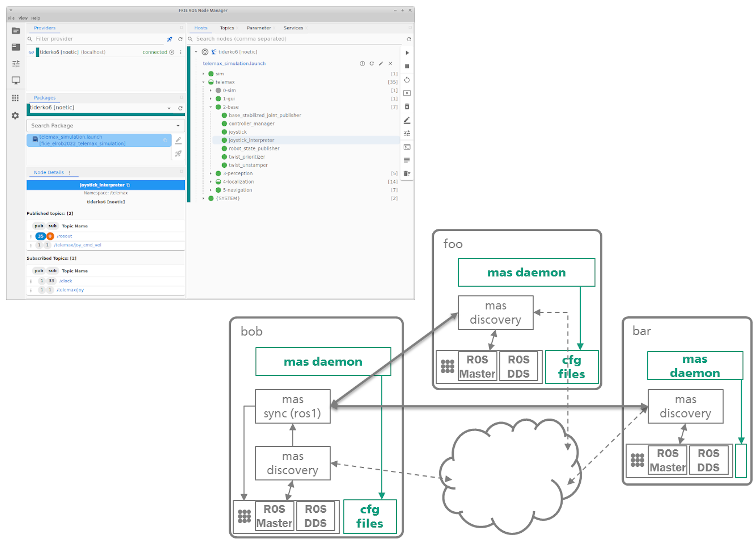The height and width of the screenshot is (543, 756).
Task: Click the edit pencil in the right node toolbar
Action: [x=407, y=120]
